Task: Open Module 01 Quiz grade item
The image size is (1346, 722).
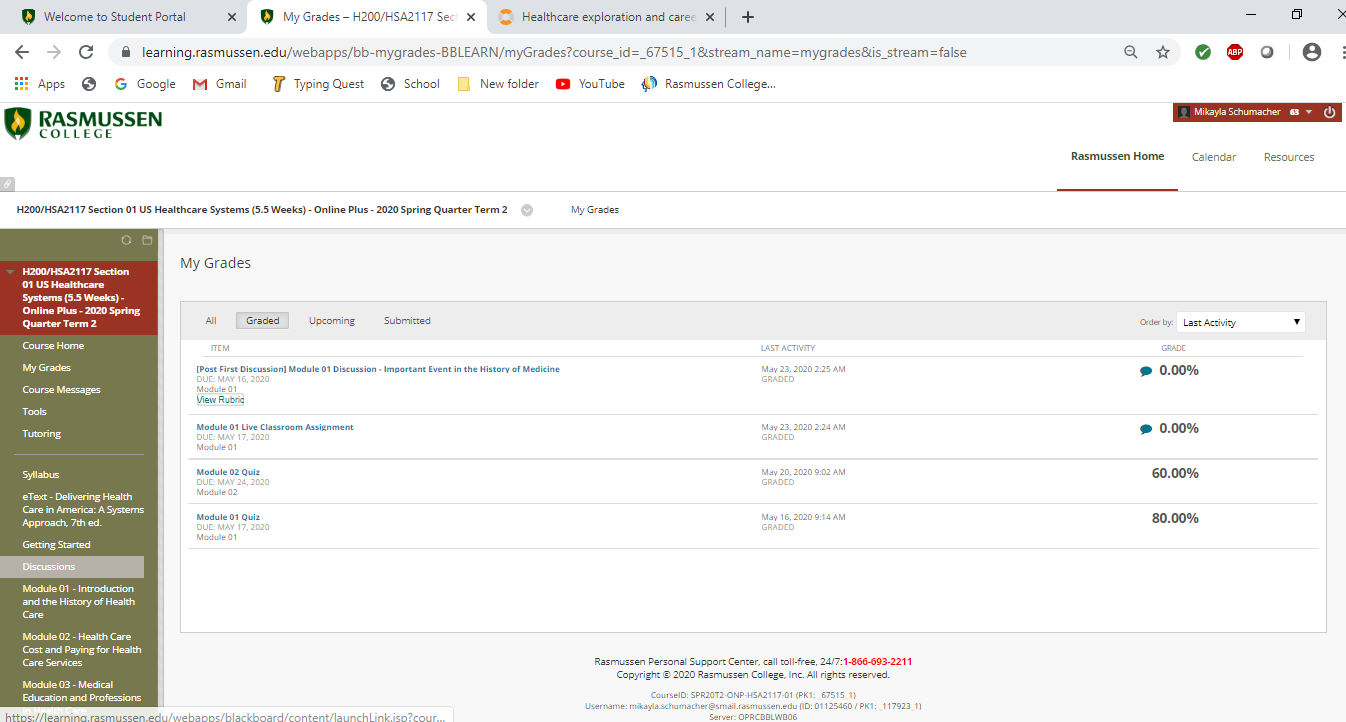Action: (x=228, y=517)
